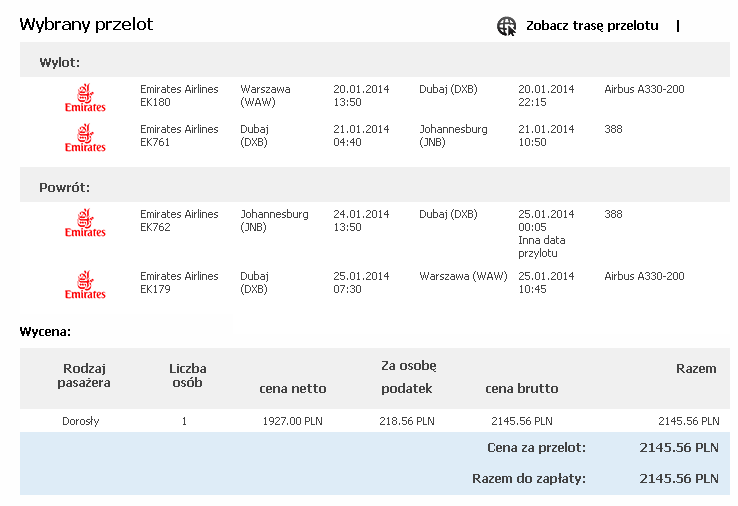The height and width of the screenshot is (506, 738).
Task: Click the Dorosły passenger row label
Action: point(80,421)
